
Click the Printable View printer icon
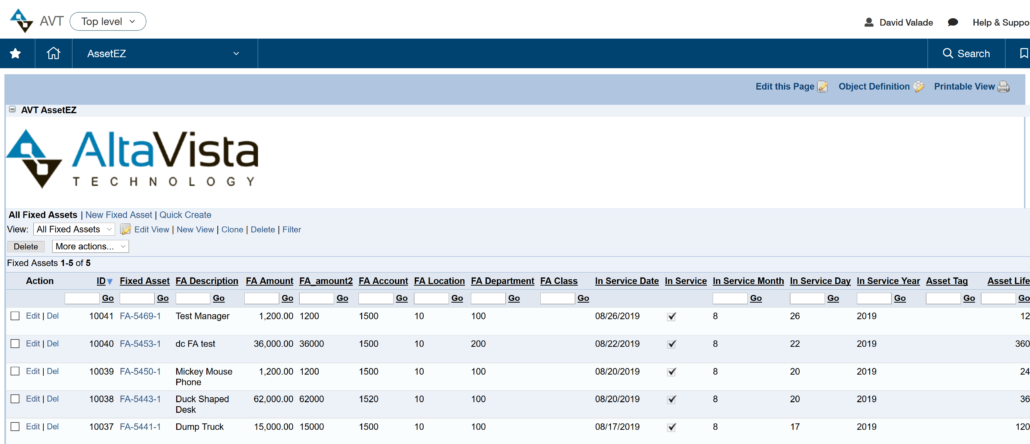[1004, 87]
